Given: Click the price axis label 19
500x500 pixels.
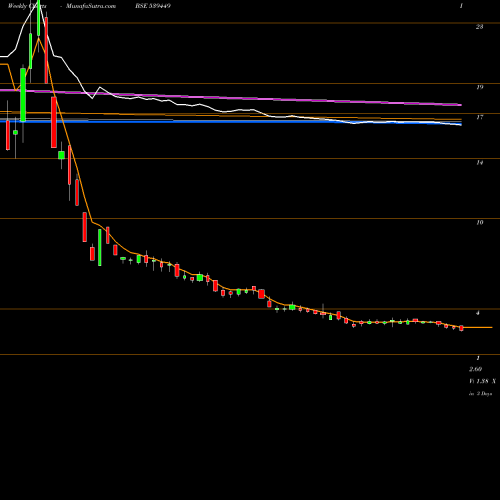Looking at the screenshot, I should click(x=479, y=88).
